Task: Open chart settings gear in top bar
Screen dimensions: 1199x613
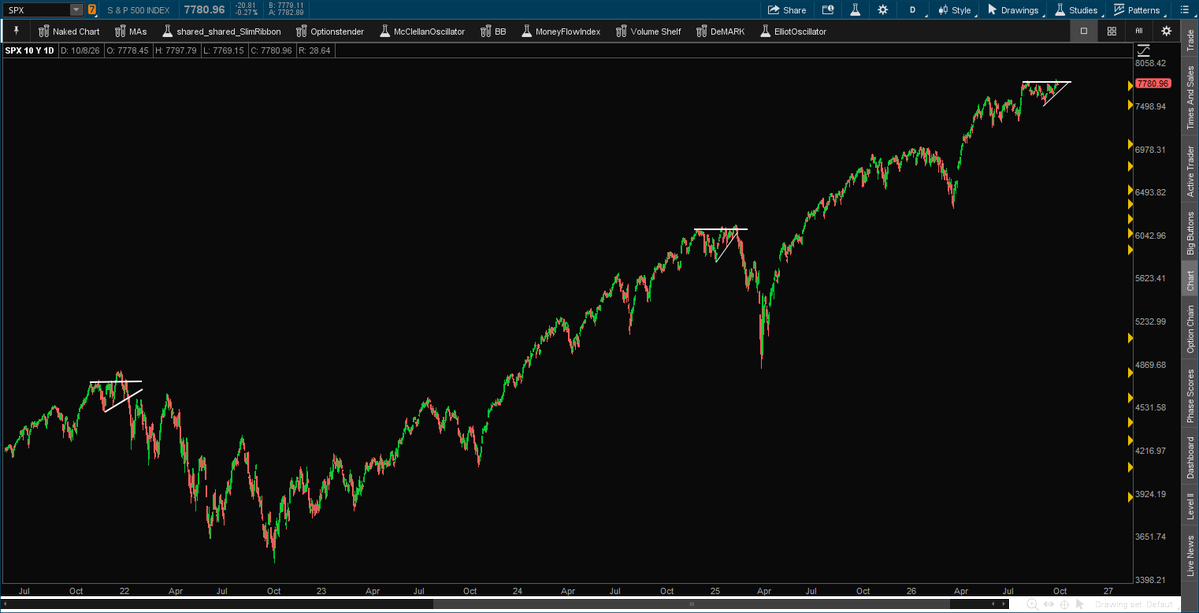Action: [x=882, y=10]
